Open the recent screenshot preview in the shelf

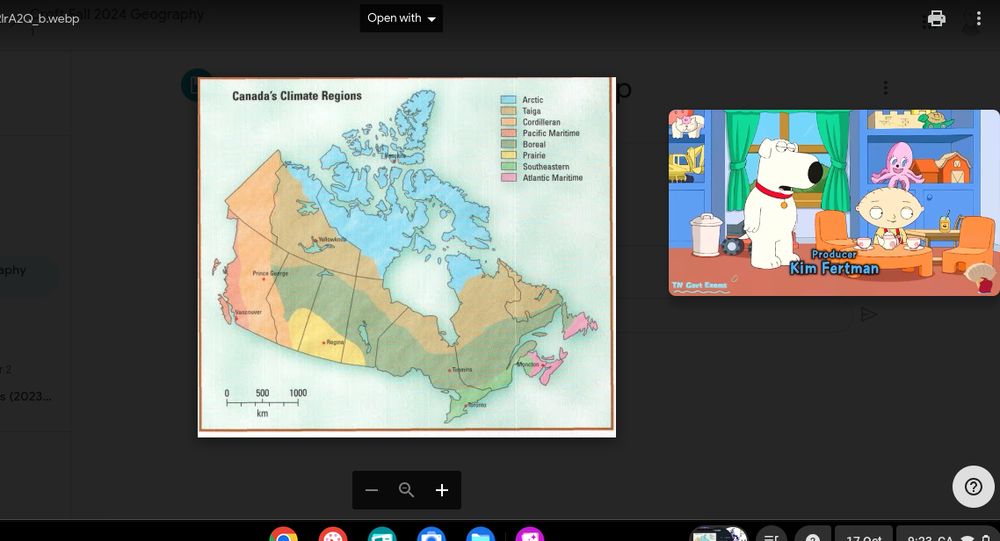pos(719,535)
